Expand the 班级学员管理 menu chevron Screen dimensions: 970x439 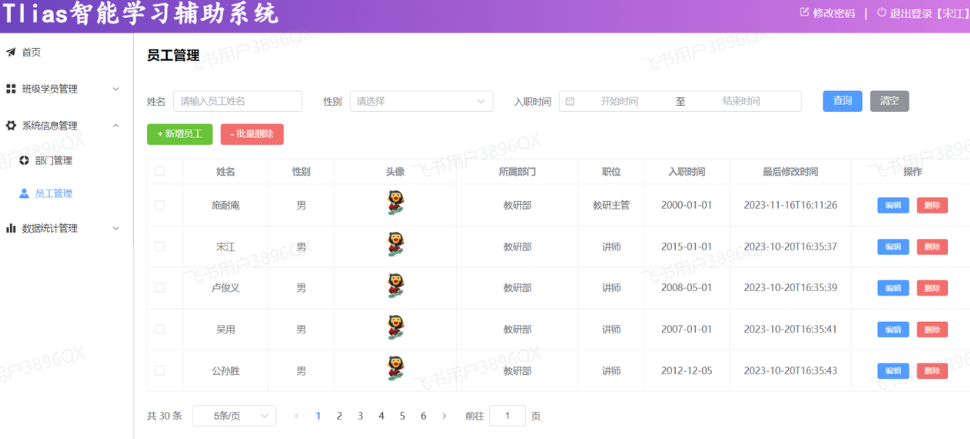tap(116, 89)
